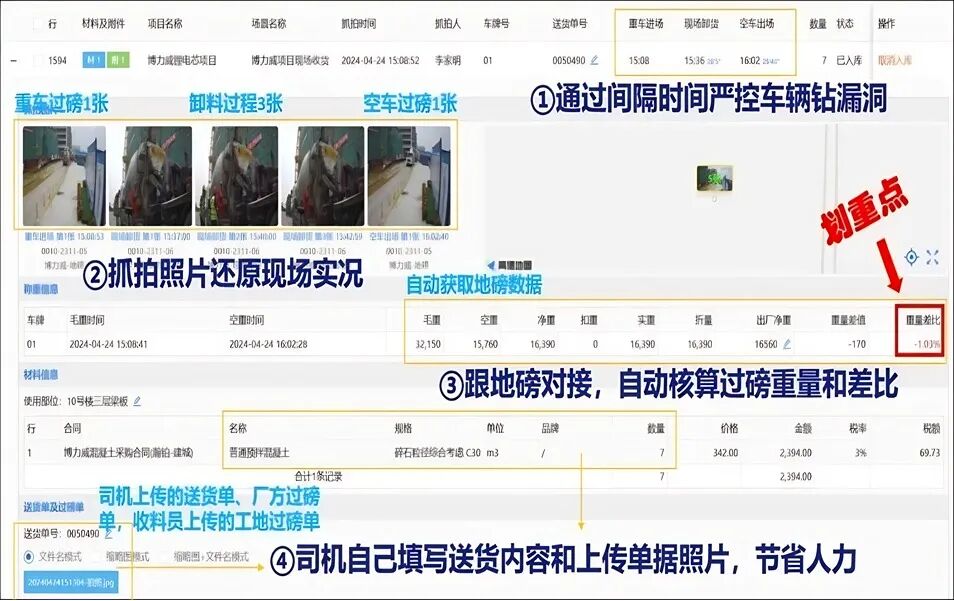Click the 取消入库 link
Image resolution: width=954 pixels, height=601 pixels.
coord(896,61)
